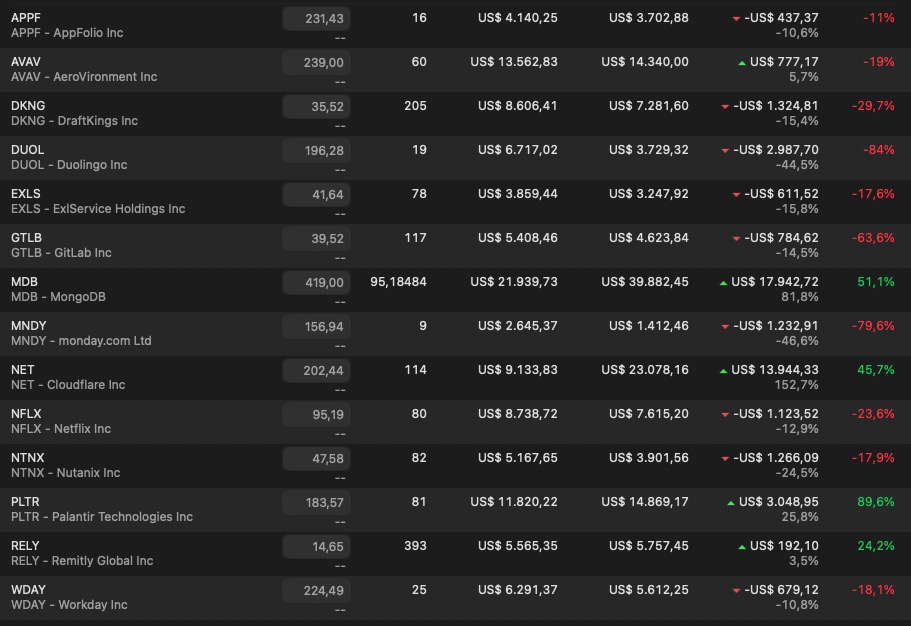
Task: Click the green up arrow in MongoDB row
Action: click(x=723, y=283)
